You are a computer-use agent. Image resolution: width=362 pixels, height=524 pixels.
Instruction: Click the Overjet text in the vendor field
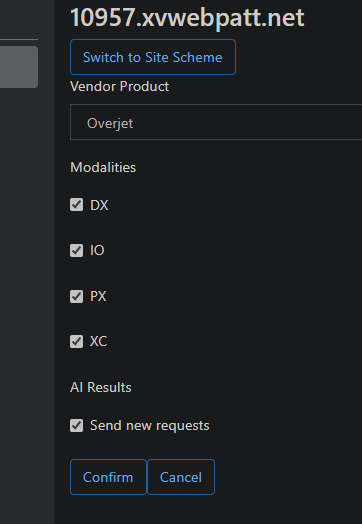110,123
